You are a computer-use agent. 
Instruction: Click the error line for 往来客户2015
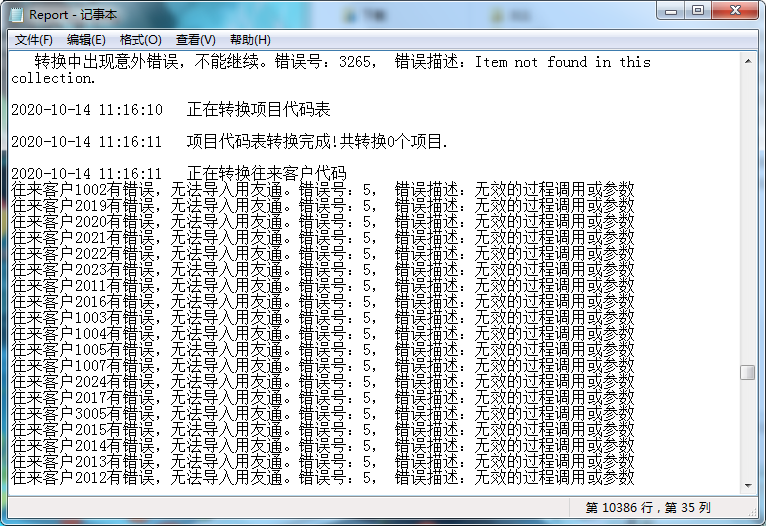pos(322,430)
